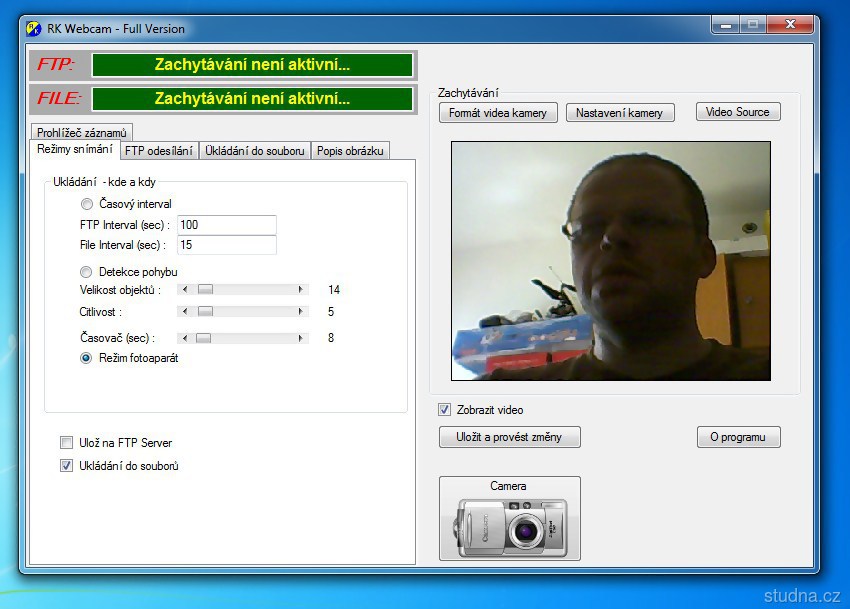Image resolution: width=850 pixels, height=609 pixels.
Task: Click the Časovač slider thumb
Action: (x=203, y=338)
